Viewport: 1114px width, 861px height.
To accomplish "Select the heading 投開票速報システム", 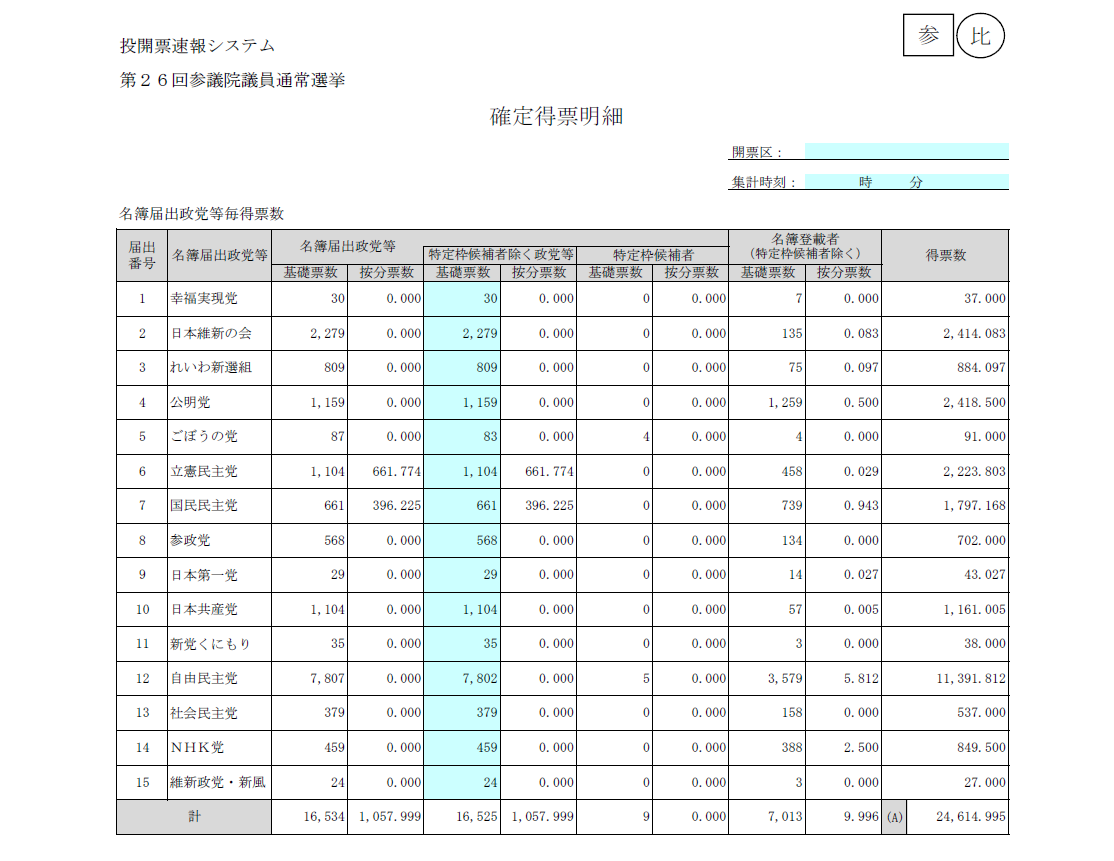I will coord(198,46).
